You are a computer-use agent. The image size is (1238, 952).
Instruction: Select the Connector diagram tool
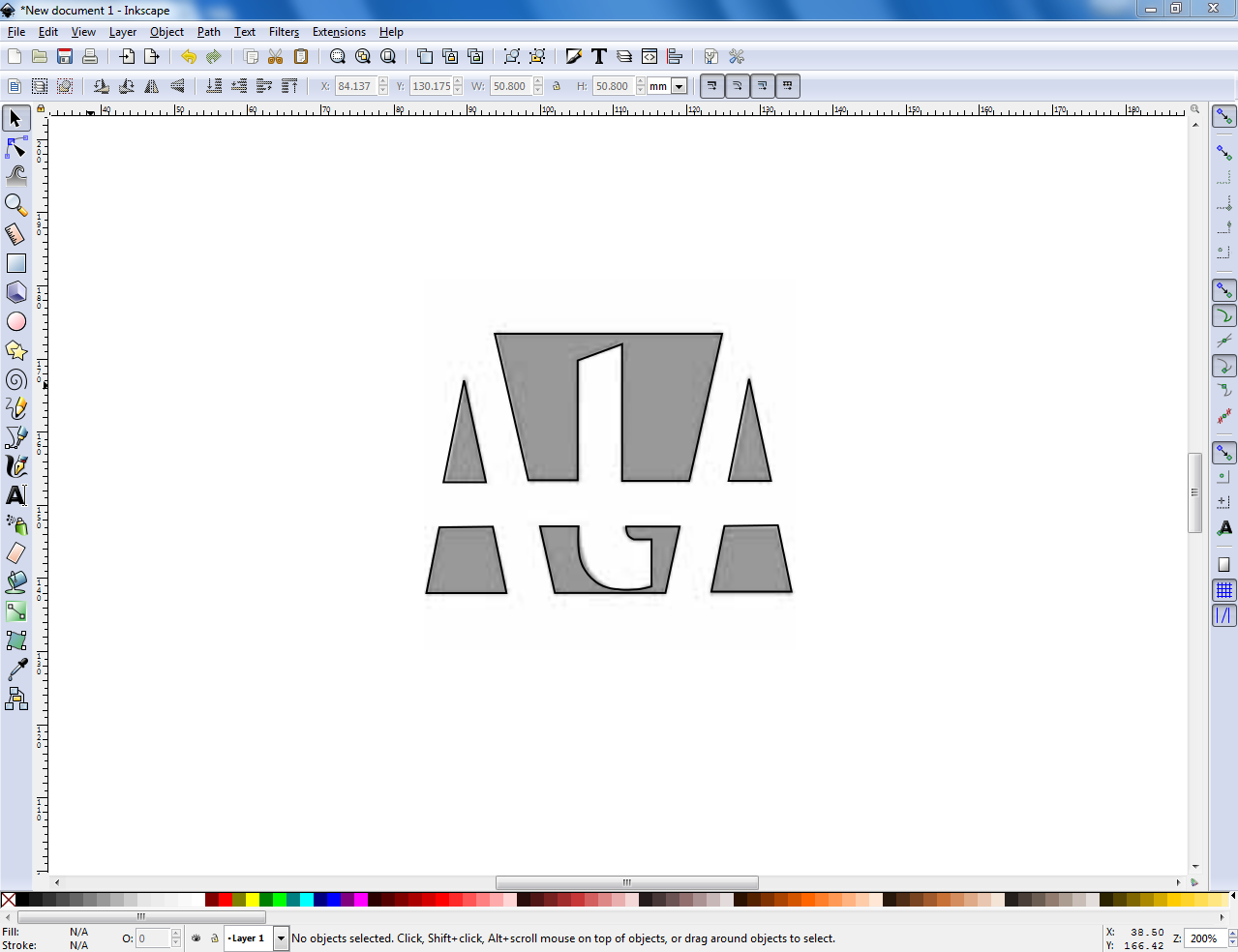(15, 699)
